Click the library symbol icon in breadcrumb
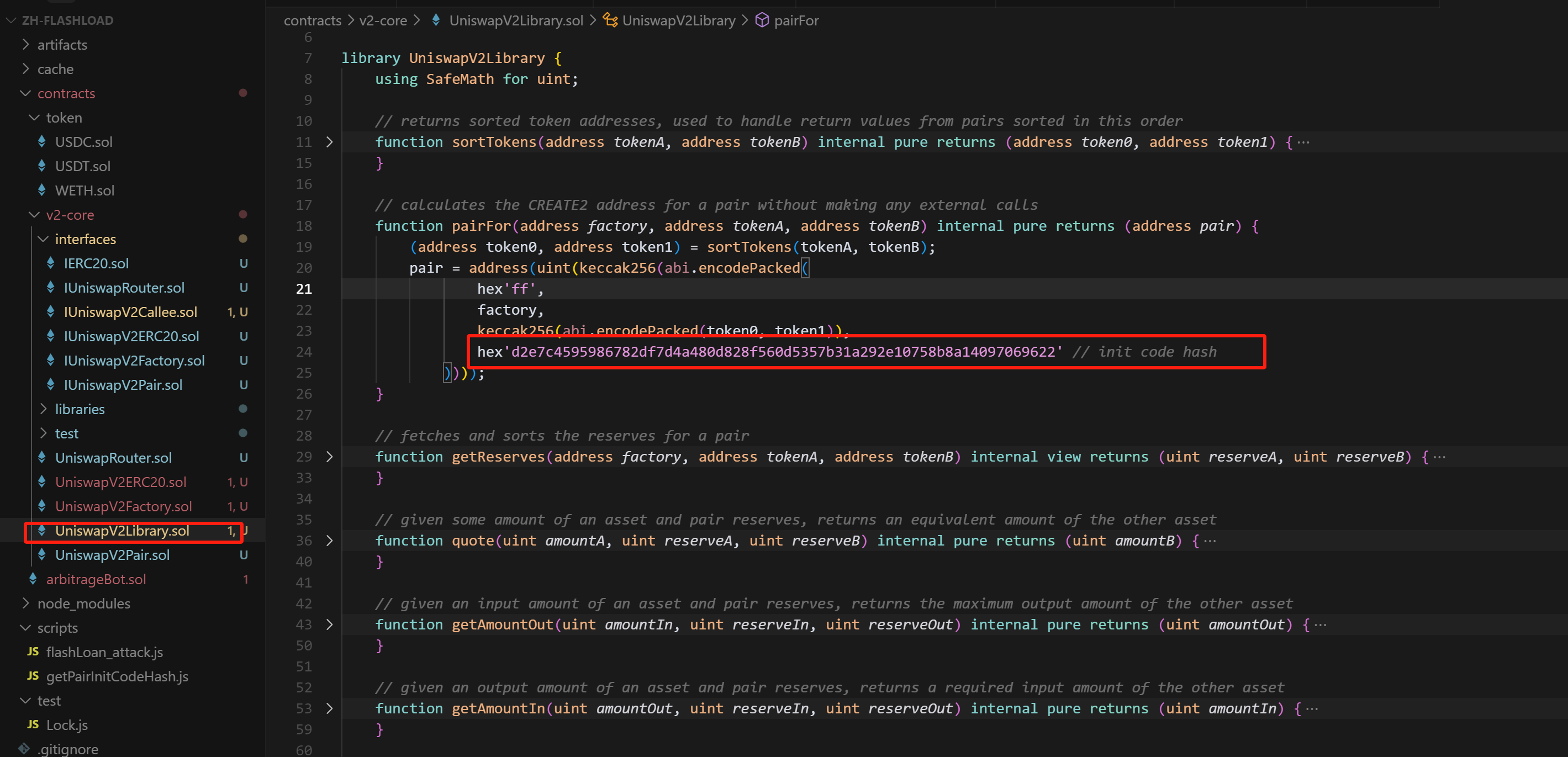The height and width of the screenshot is (757, 1568). pos(610,20)
